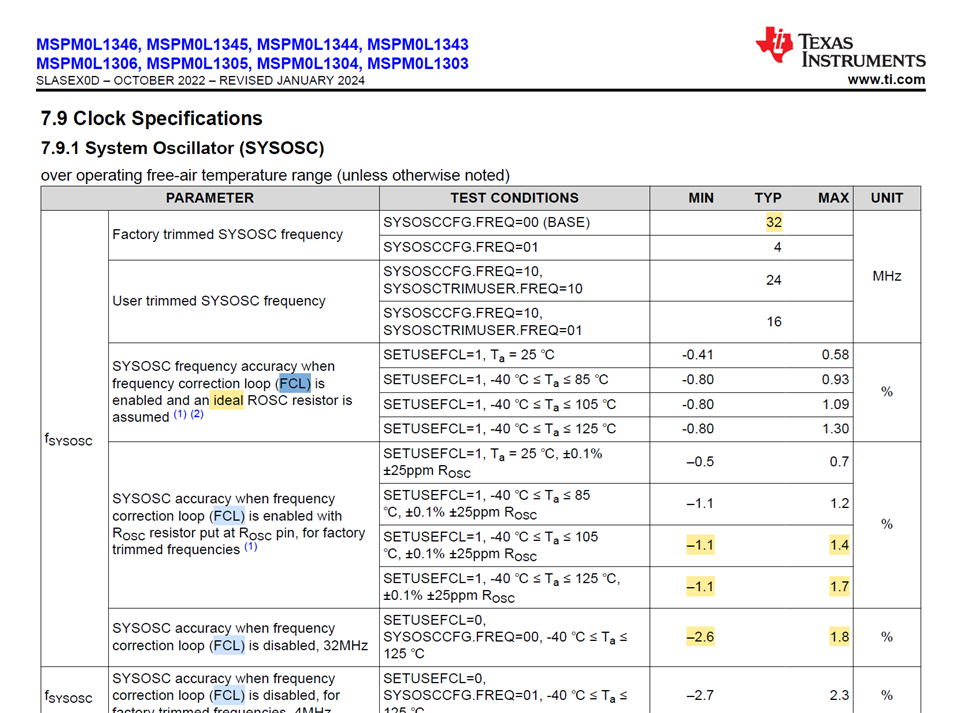Click the highlighted MIN value –2.6

click(x=700, y=637)
